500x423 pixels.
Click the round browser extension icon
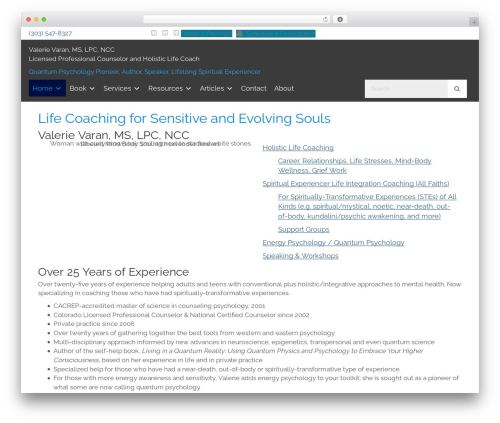click(x=340, y=19)
